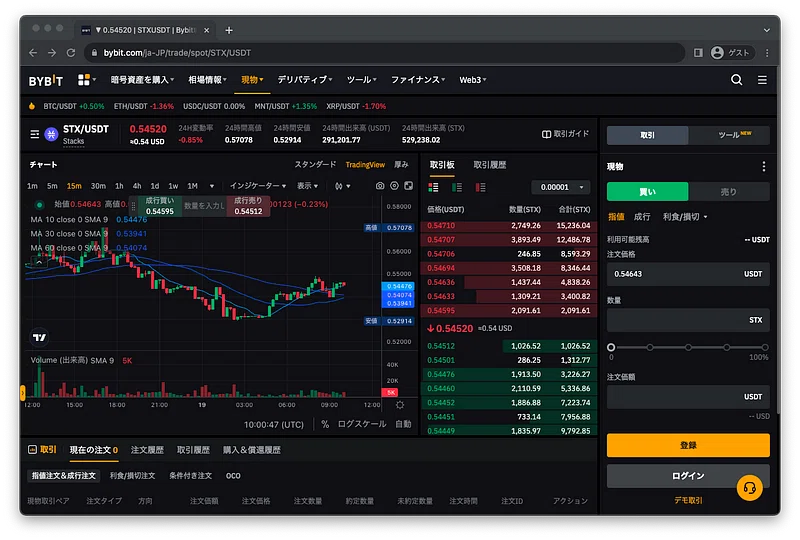The height and width of the screenshot is (540, 800).
Task: Click the TradingView logo on chart
Action: tap(40, 337)
